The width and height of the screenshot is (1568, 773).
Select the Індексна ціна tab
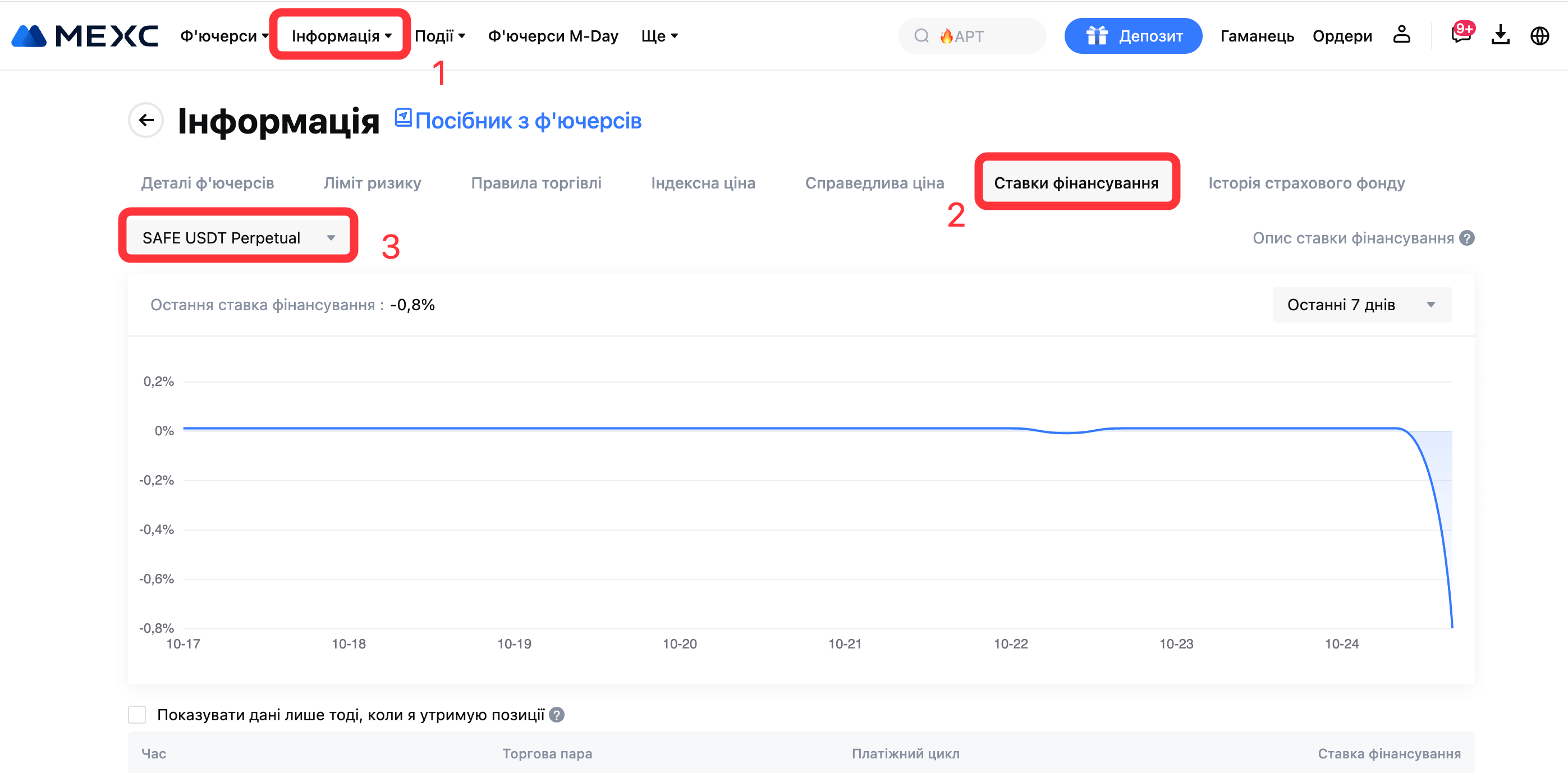(x=703, y=183)
